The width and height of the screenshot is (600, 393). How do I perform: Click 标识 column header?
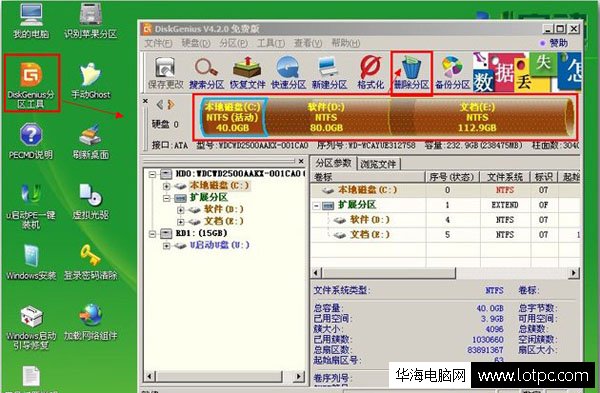[543, 177]
